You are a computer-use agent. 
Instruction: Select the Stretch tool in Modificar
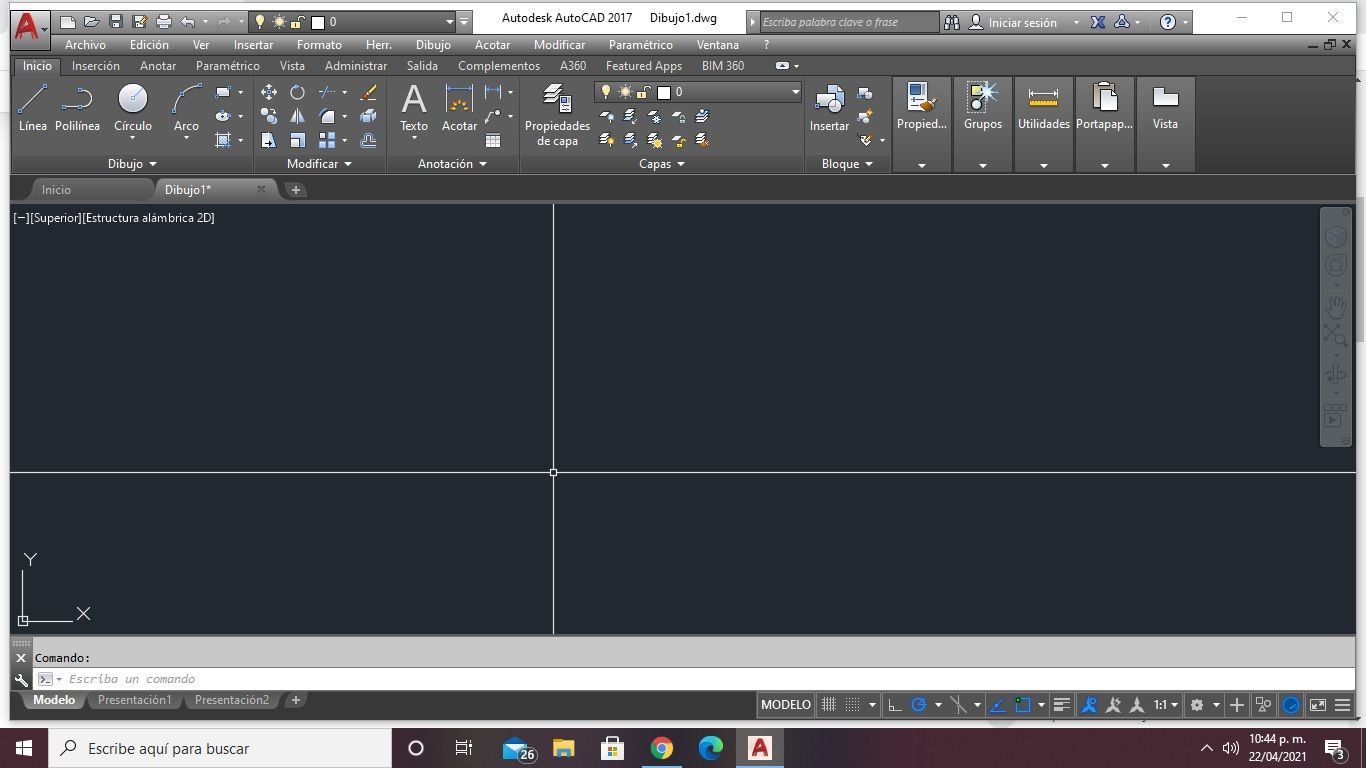(x=269, y=140)
